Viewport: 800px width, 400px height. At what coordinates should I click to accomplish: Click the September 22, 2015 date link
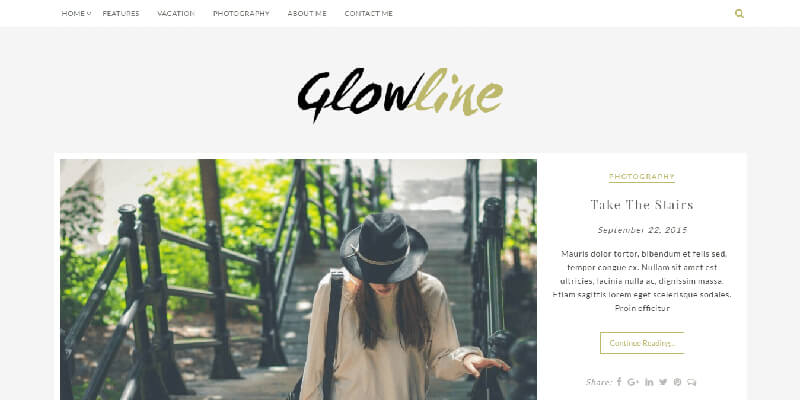[x=642, y=230]
